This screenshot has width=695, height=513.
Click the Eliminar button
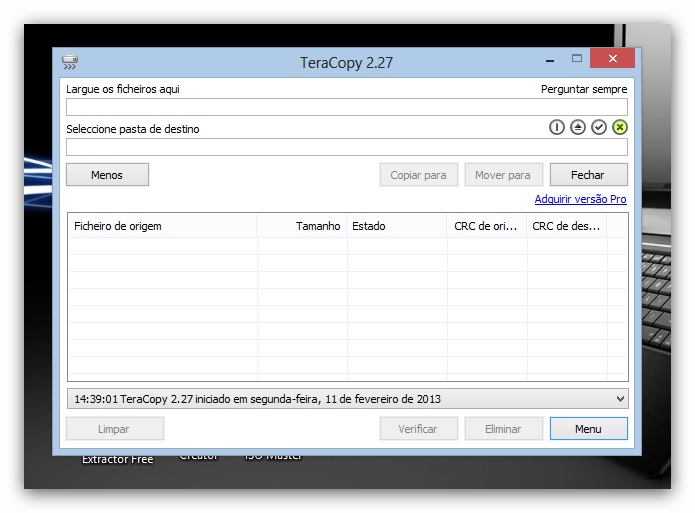click(x=503, y=429)
